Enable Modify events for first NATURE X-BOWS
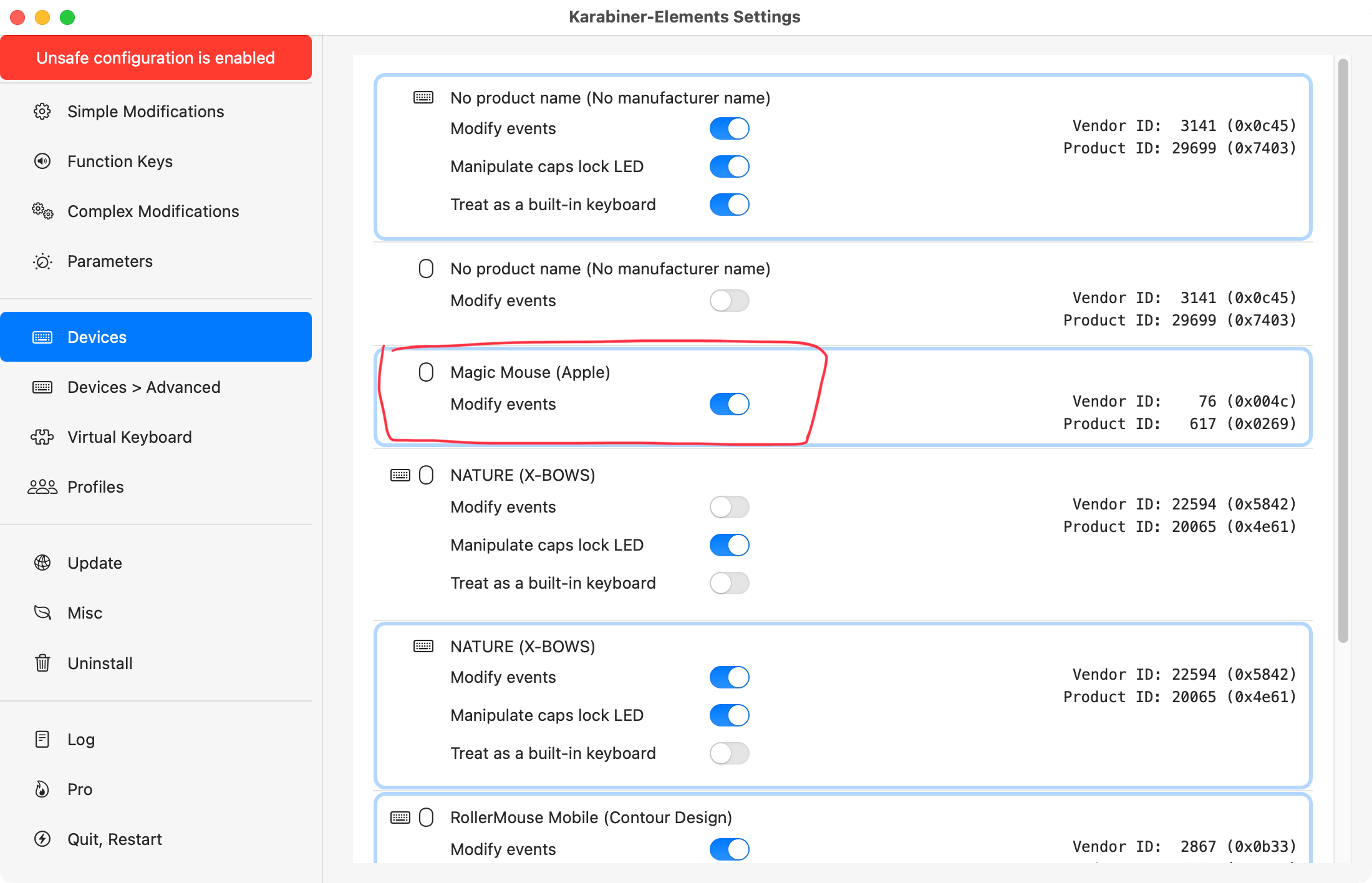Viewport: 1372px width, 883px height. click(x=729, y=506)
